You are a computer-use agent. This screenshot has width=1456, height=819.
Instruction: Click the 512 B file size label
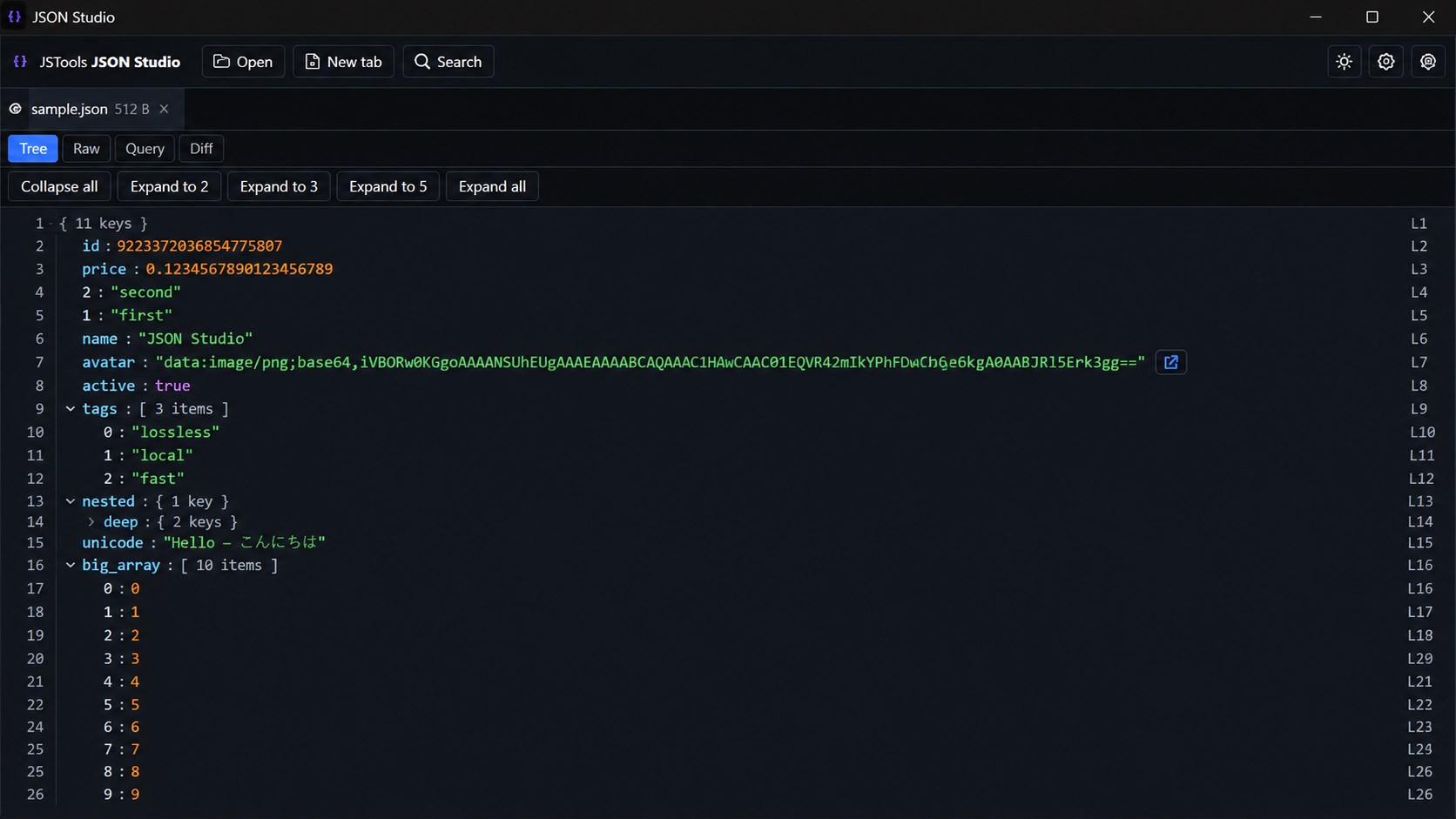tap(131, 109)
